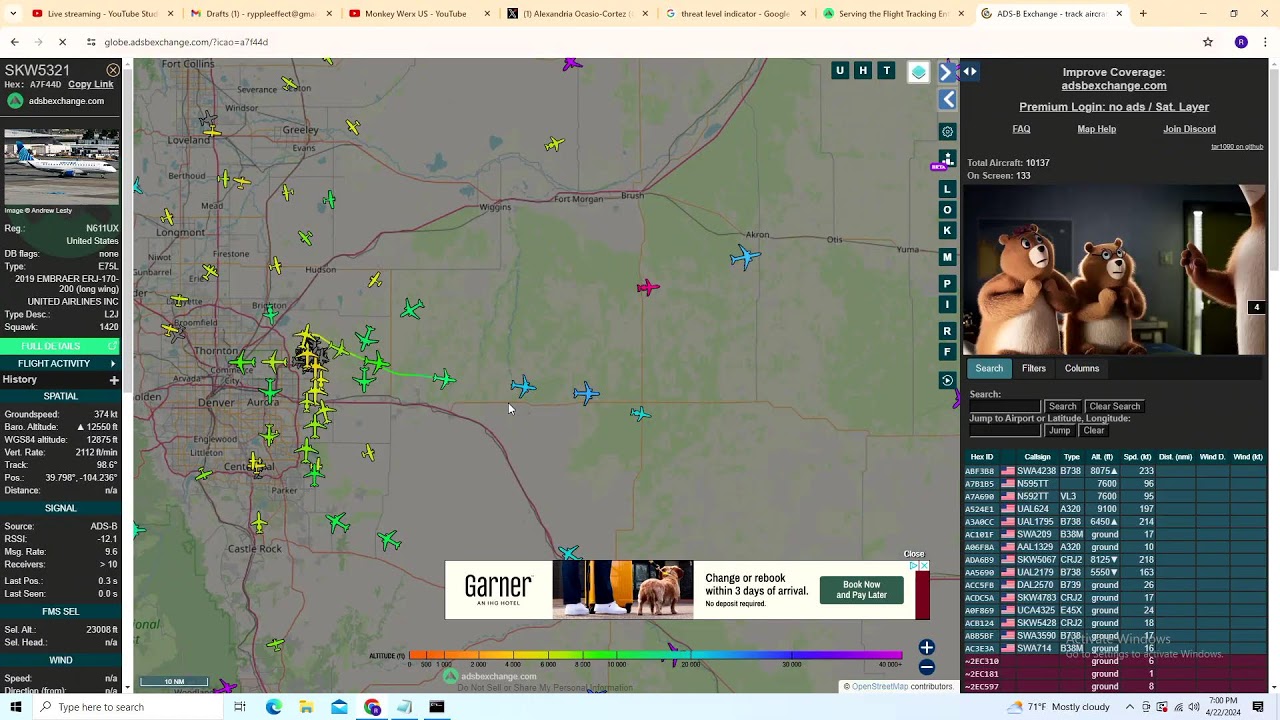Switch to the Search tab

click(989, 368)
